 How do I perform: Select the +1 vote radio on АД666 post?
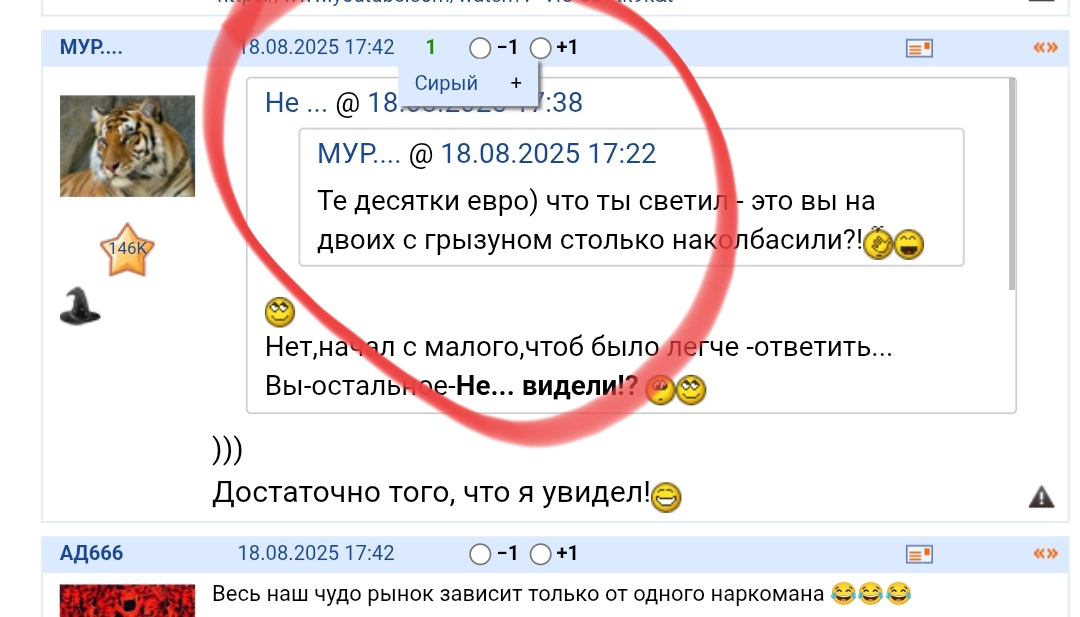(541, 554)
